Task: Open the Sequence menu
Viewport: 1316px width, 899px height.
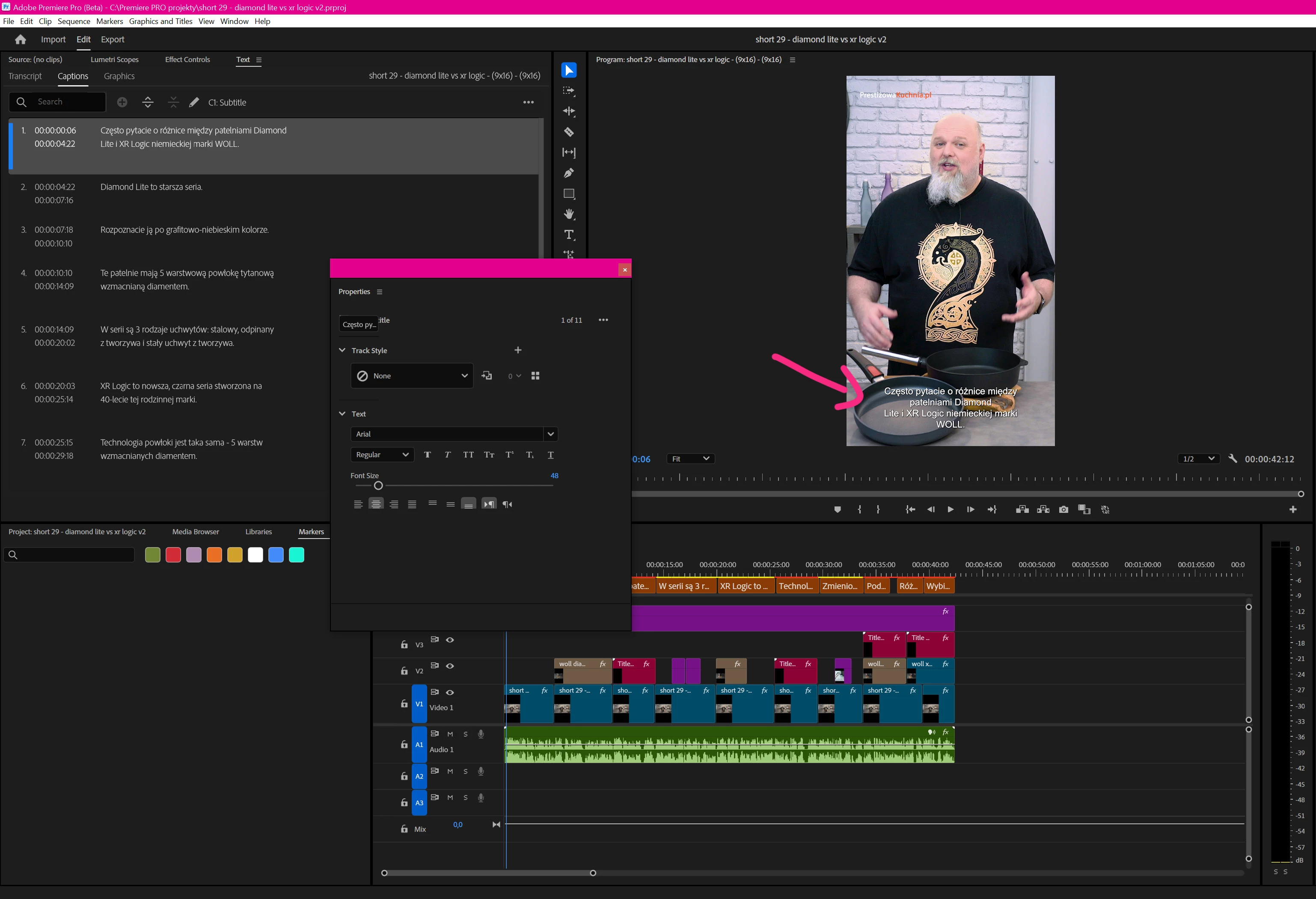Action: (x=74, y=21)
